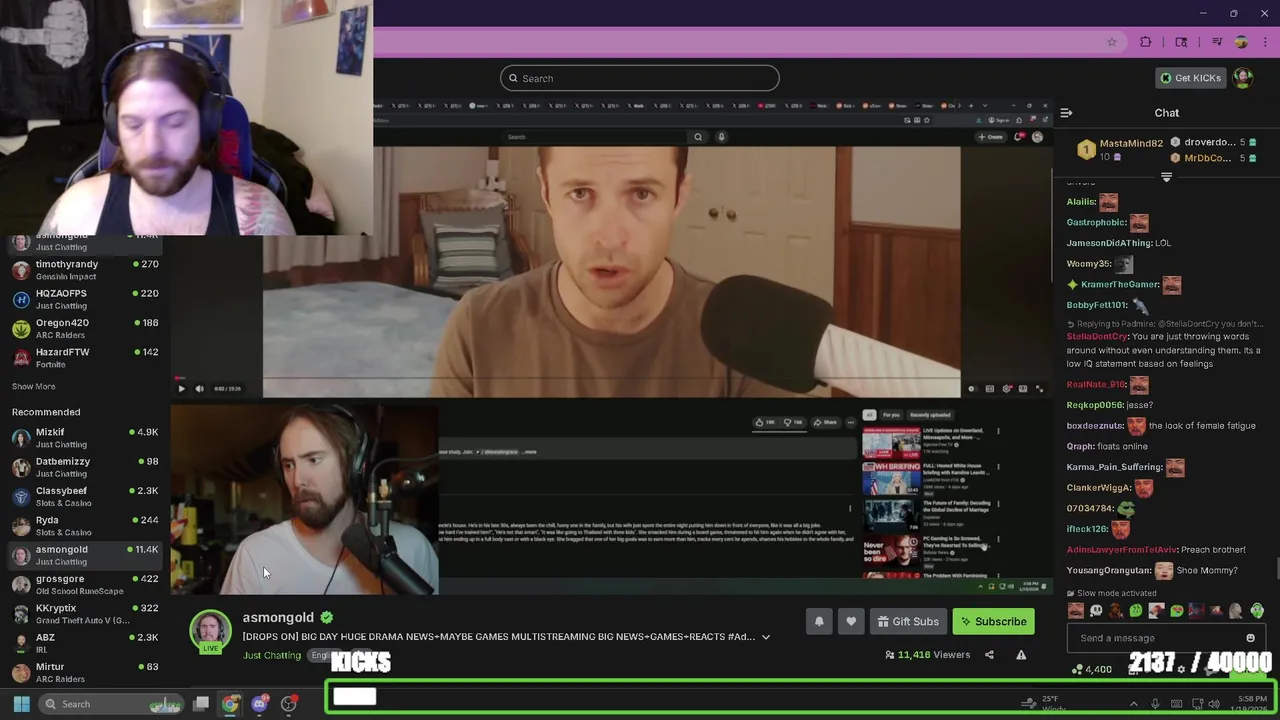This screenshot has width=1280, height=720.
Task: Open Chrome media controls icon
Action: (1217, 42)
